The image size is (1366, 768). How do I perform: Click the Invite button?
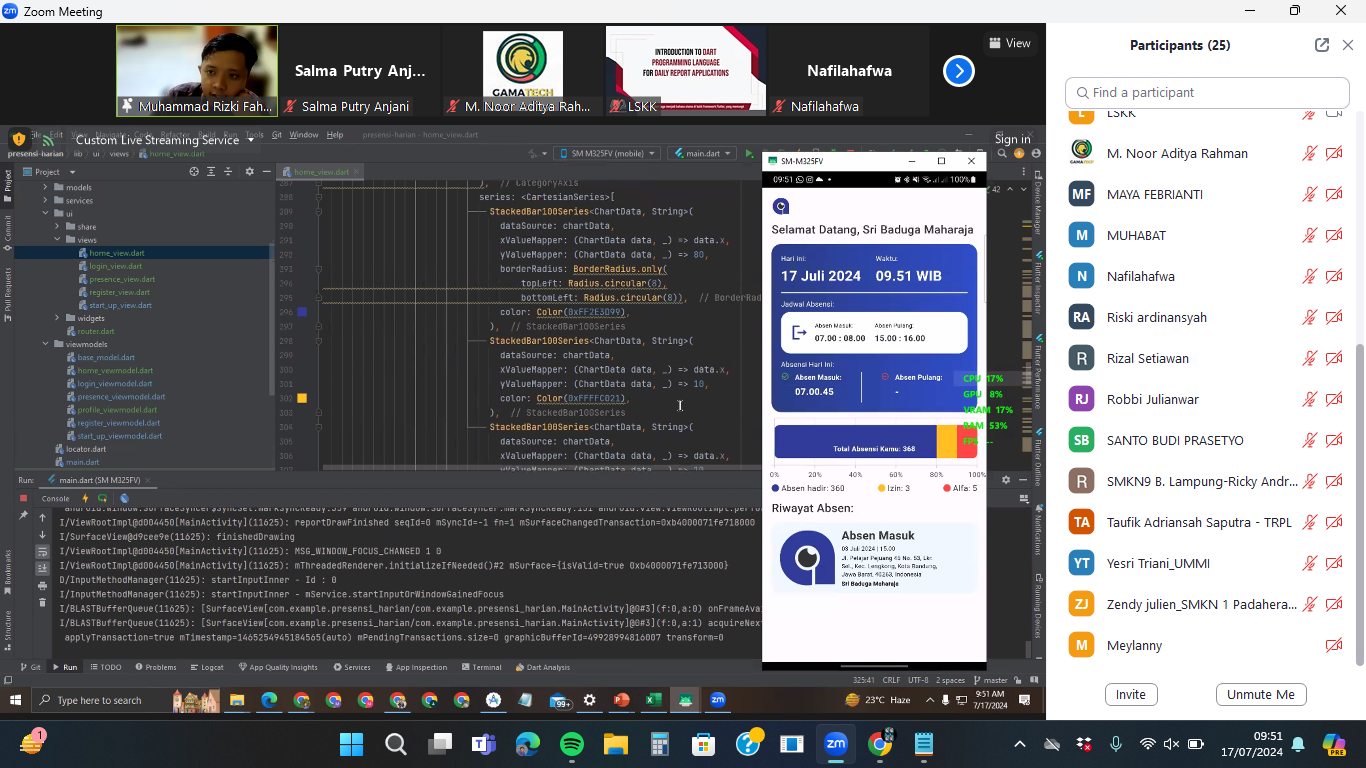click(1131, 694)
